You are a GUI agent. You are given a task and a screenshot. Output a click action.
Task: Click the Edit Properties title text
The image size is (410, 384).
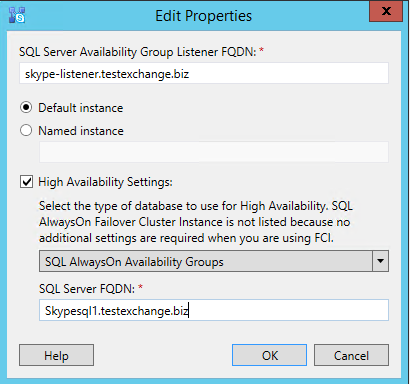204,16
